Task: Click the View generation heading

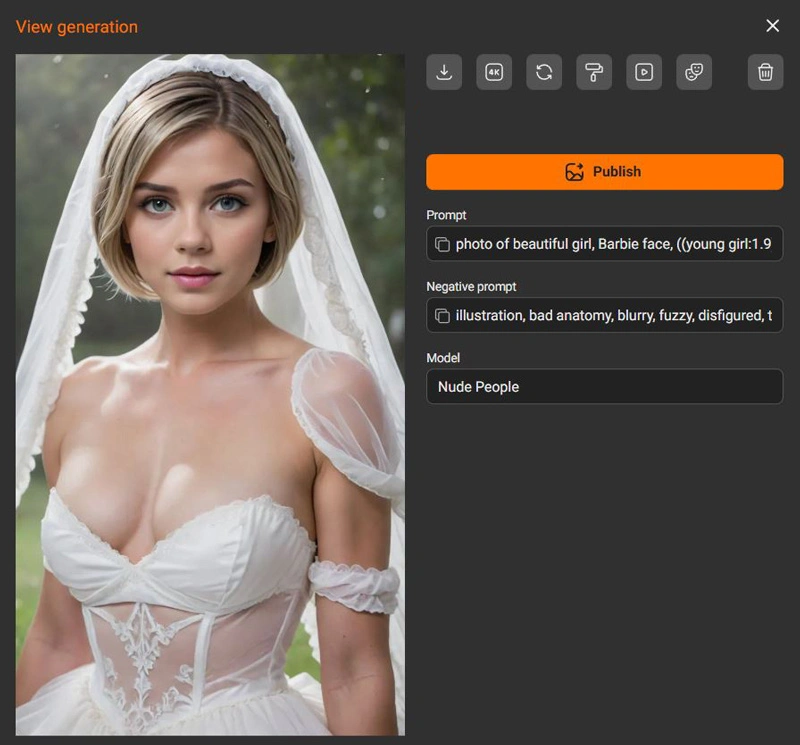Action: click(77, 27)
